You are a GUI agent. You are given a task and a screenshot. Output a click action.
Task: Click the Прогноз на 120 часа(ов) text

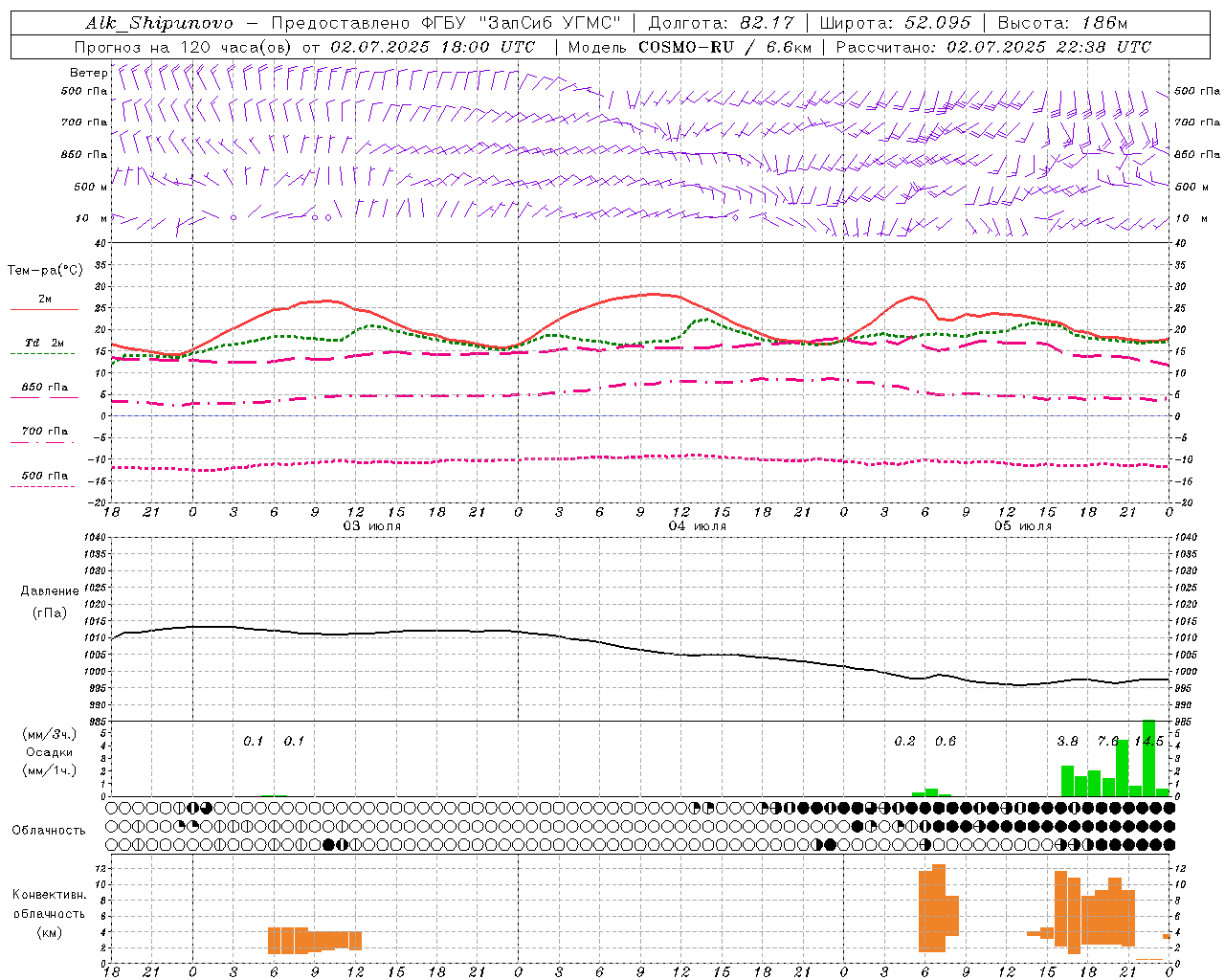point(184,47)
